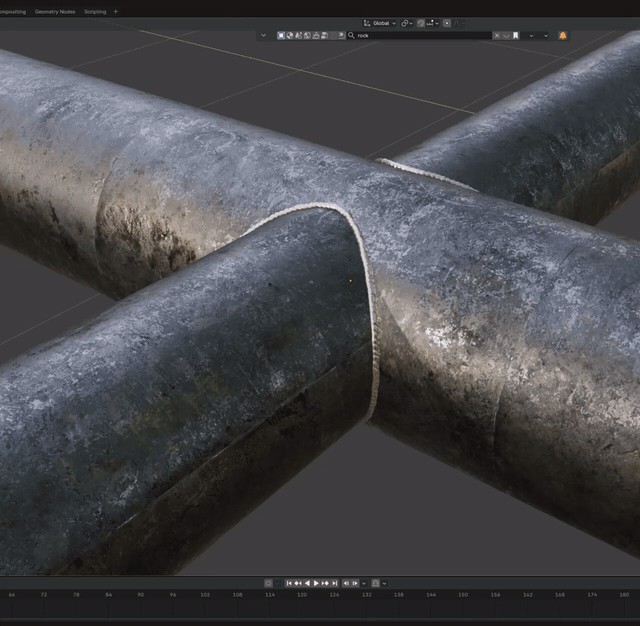The height and width of the screenshot is (626, 640).
Task: Play the animation in reverse
Action: click(307, 583)
